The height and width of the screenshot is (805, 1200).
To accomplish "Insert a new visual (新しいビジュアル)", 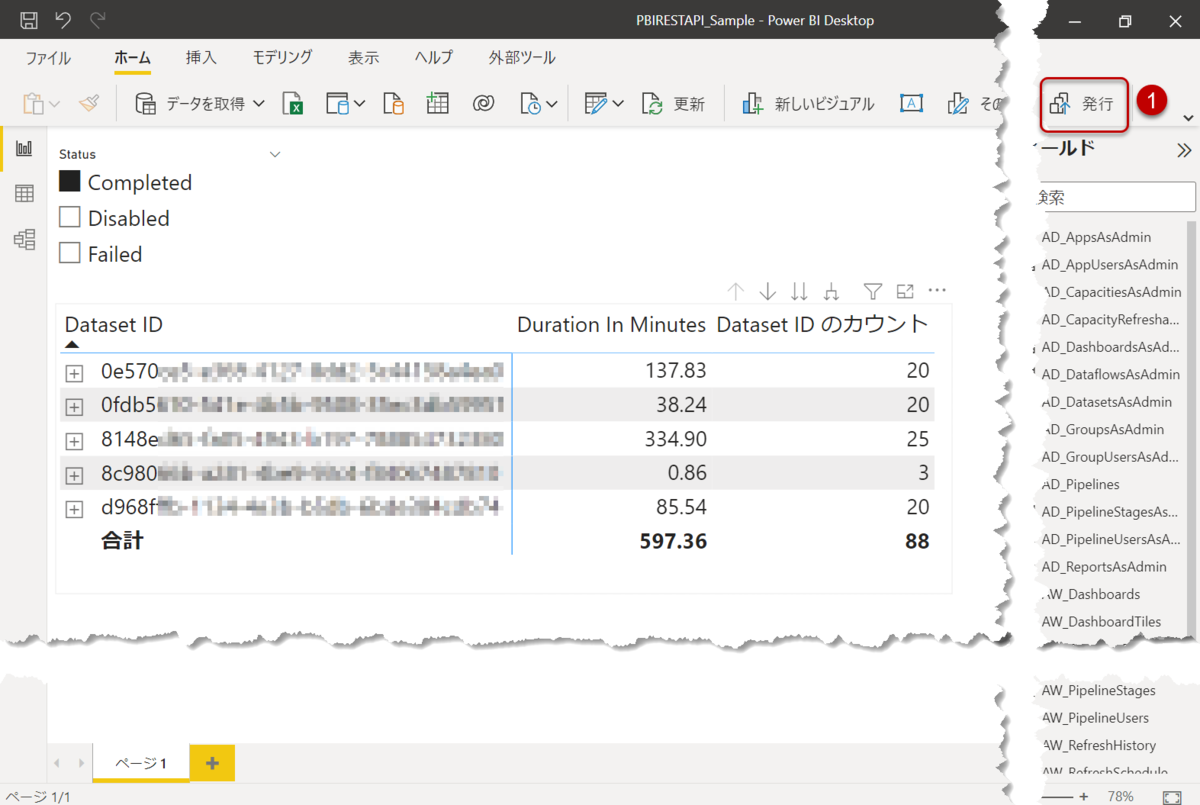I will click(x=808, y=104).
